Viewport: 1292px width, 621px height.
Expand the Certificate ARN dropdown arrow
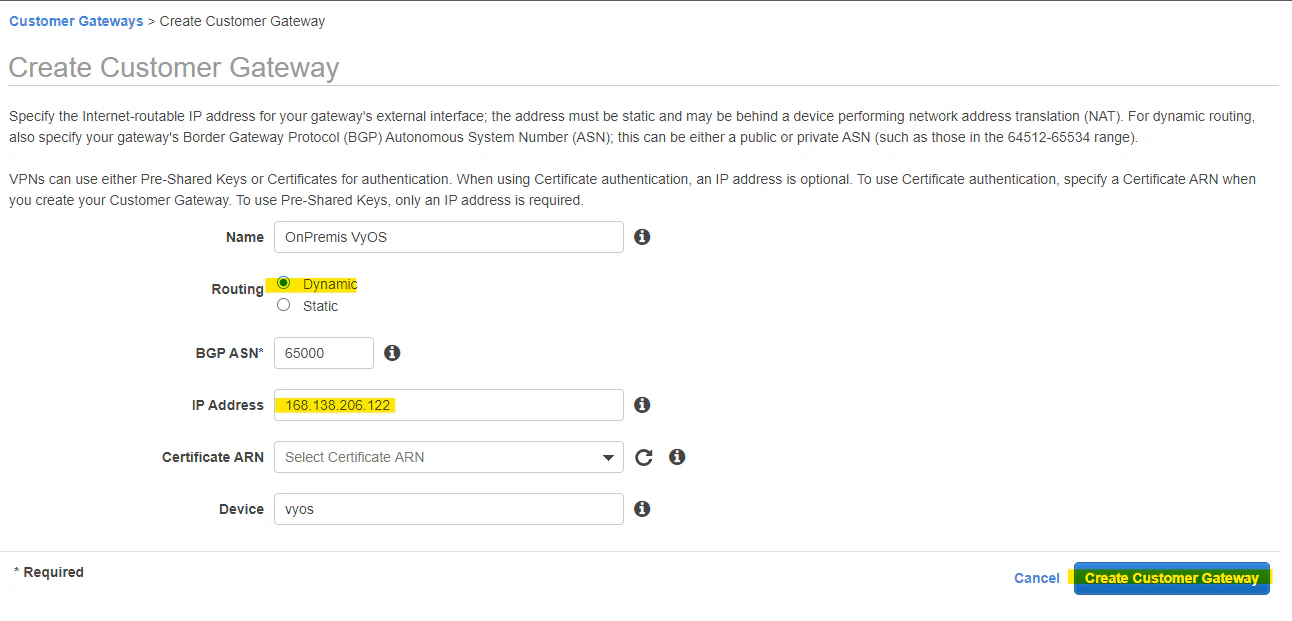pos(608,458)
